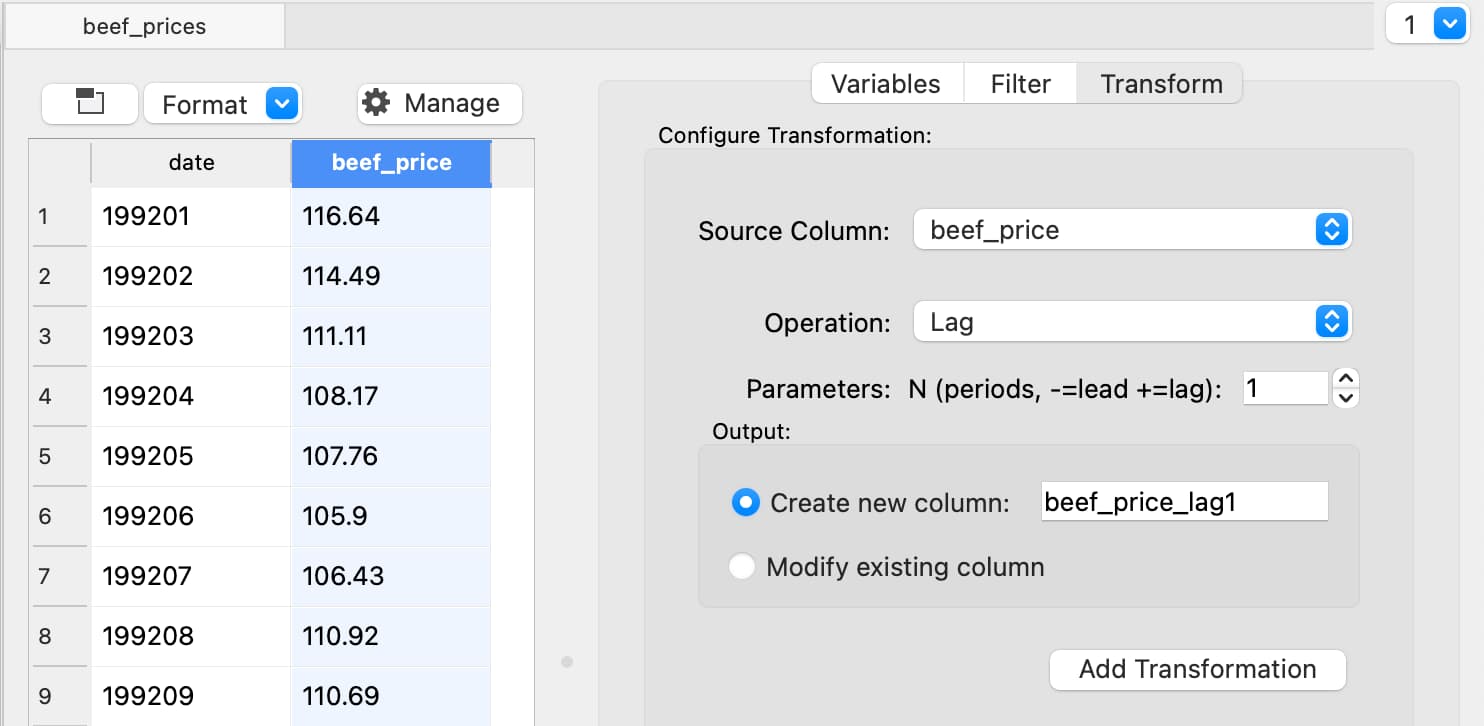Viewport: 1484px width, 726px height.
Task: Switch to the Filter tab
Action: pos(1020,84)
